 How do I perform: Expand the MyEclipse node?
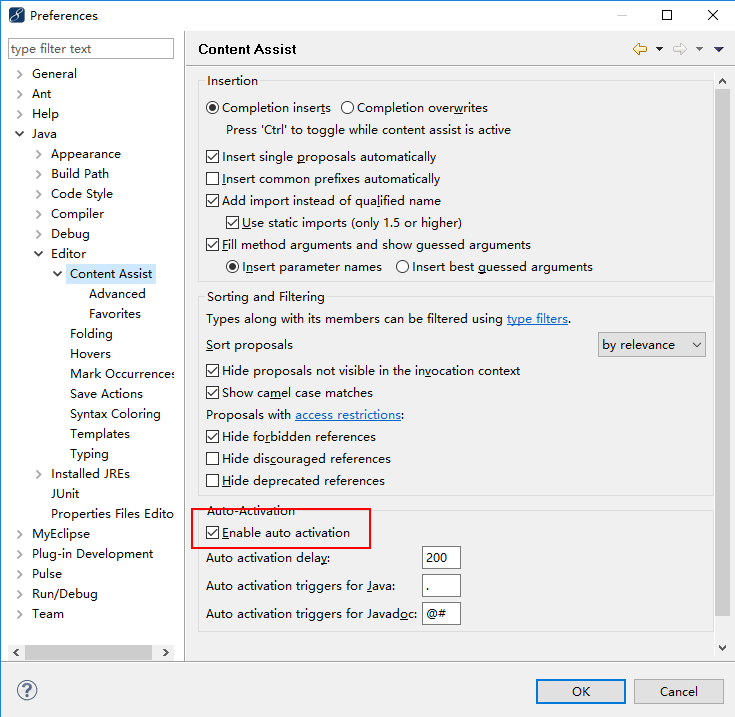(x=20, y=534)
